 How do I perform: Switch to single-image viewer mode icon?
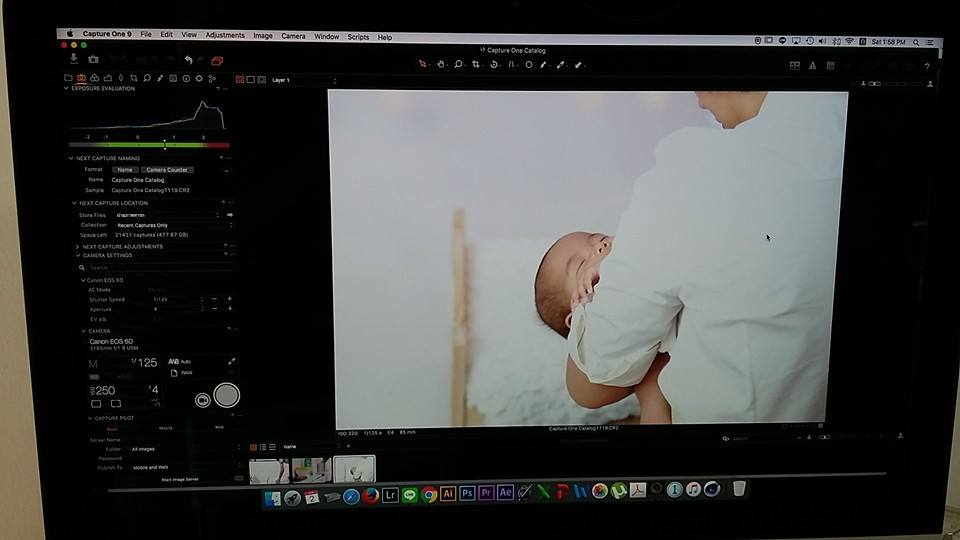(250, 80)
